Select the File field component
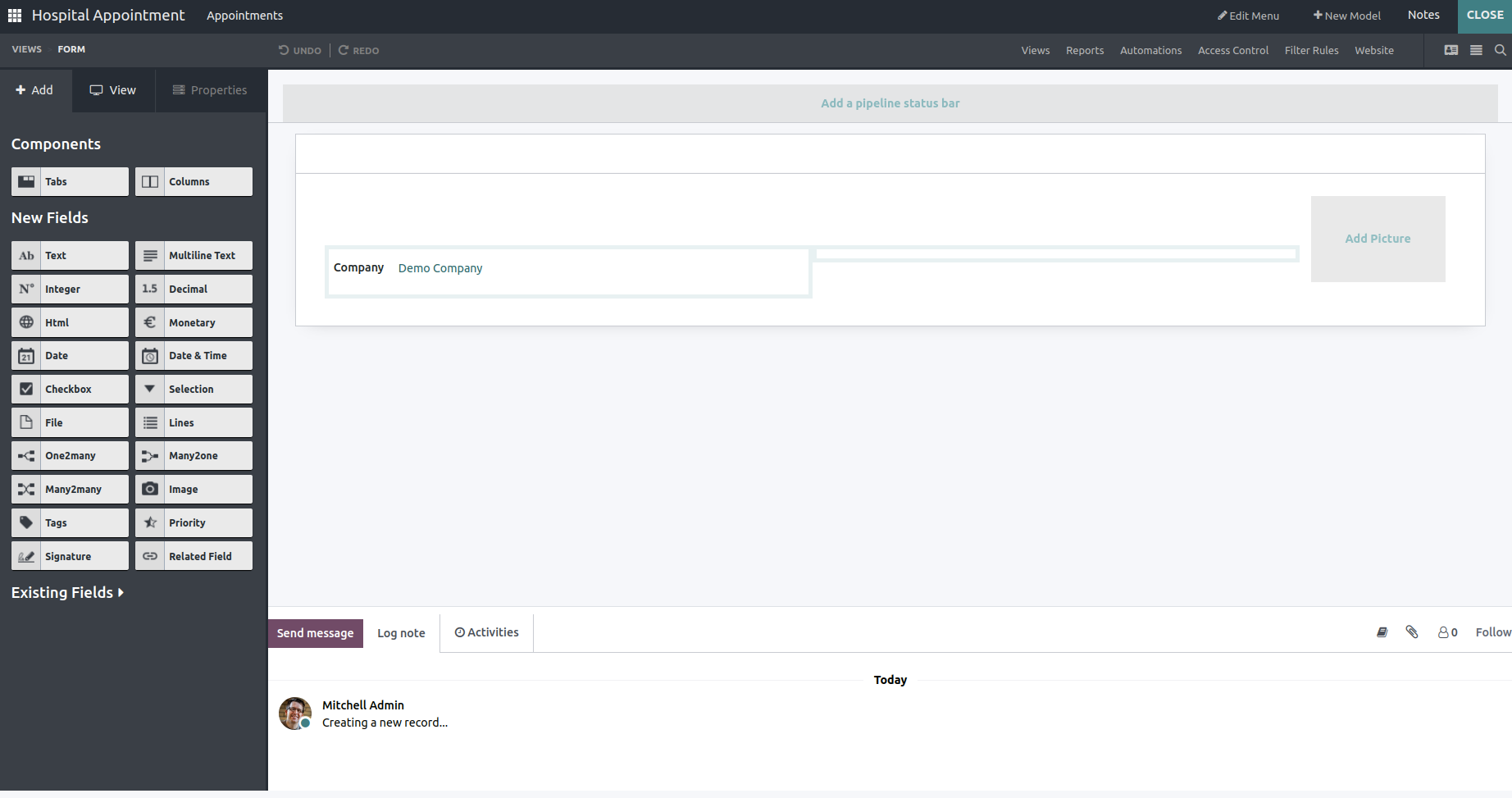Viewport: 1512px width, 798px height. click(x=70, y=422)
